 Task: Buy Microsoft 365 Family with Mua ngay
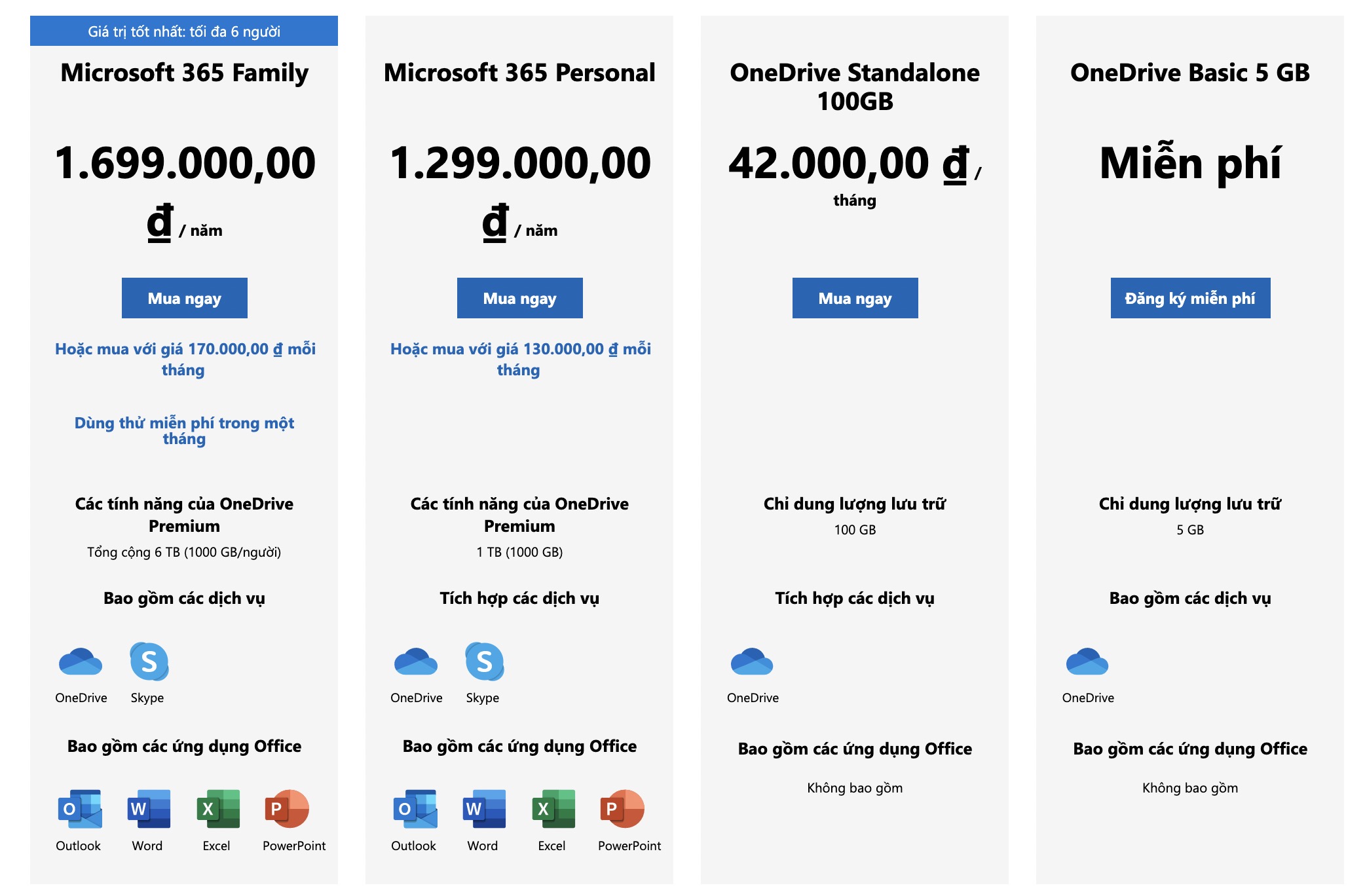tap(185, 298)
